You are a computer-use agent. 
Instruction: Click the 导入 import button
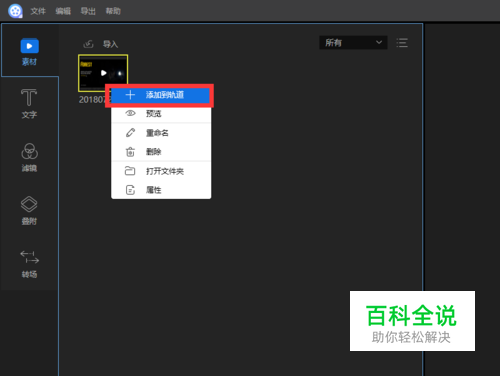tap(110, 44)
